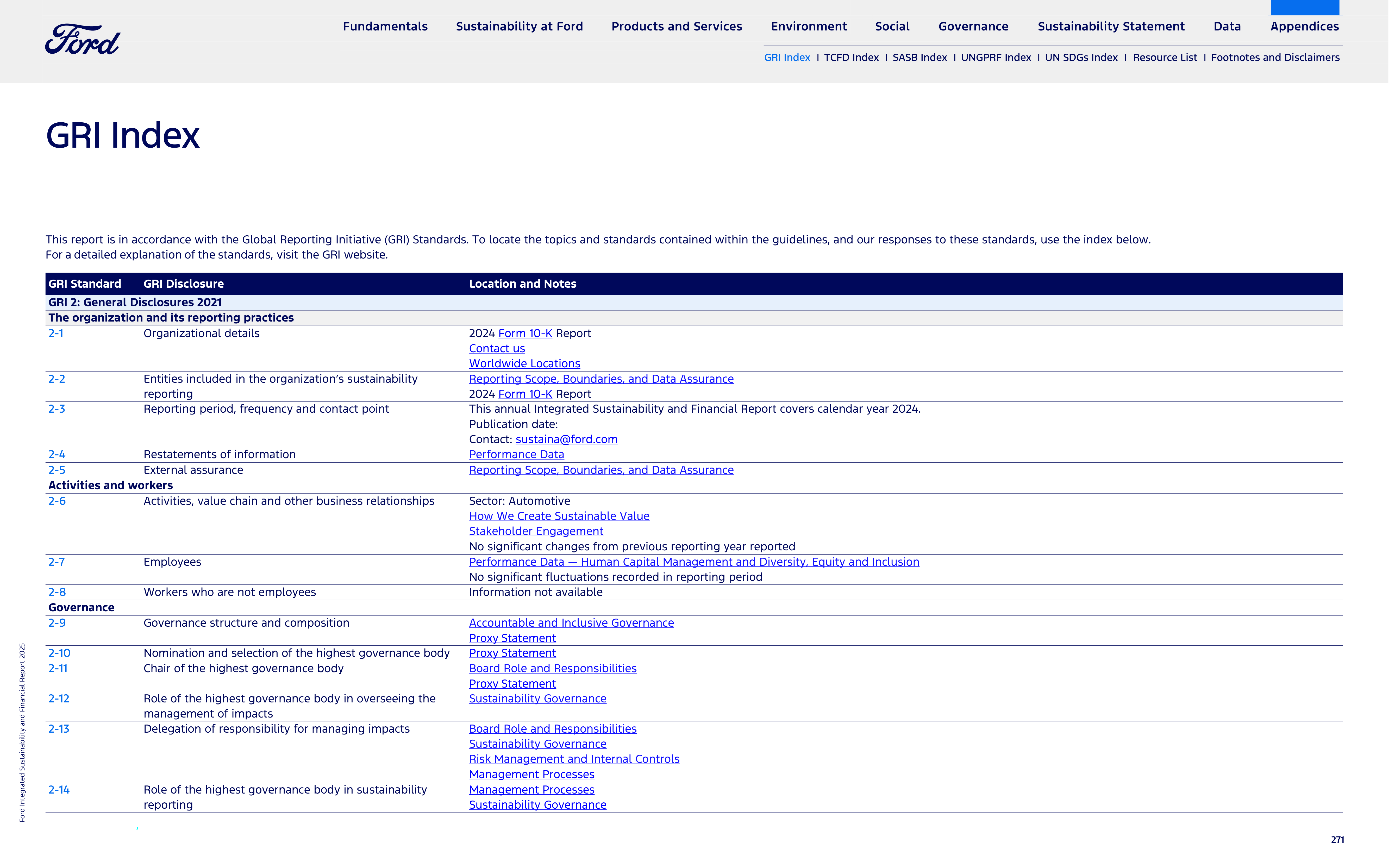This screenshot has height=868, width=1389.
Task: Click 'Workers who are not employees' cell
Action: click(230, 592)
